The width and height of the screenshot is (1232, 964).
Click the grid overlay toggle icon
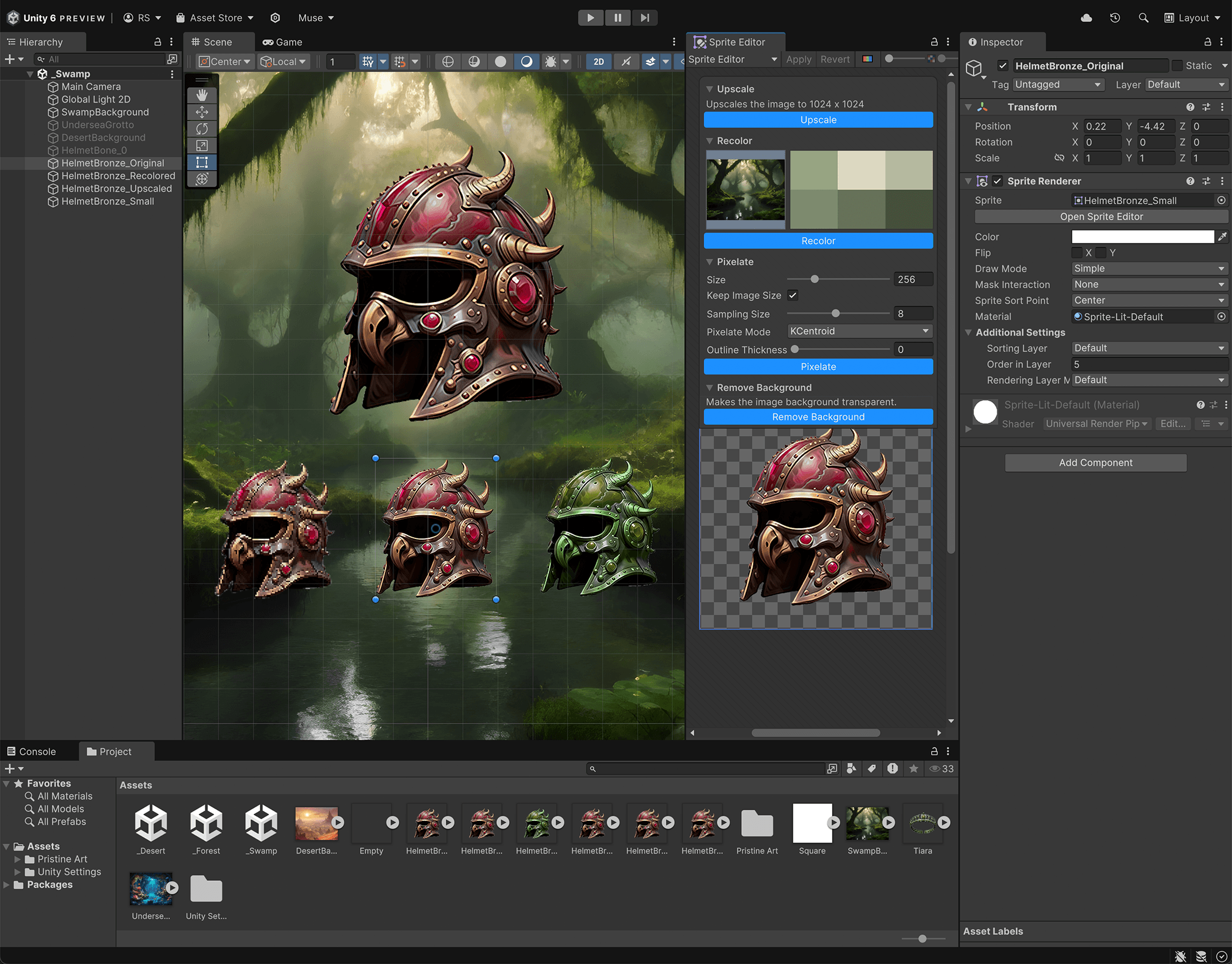coord(367,63)
